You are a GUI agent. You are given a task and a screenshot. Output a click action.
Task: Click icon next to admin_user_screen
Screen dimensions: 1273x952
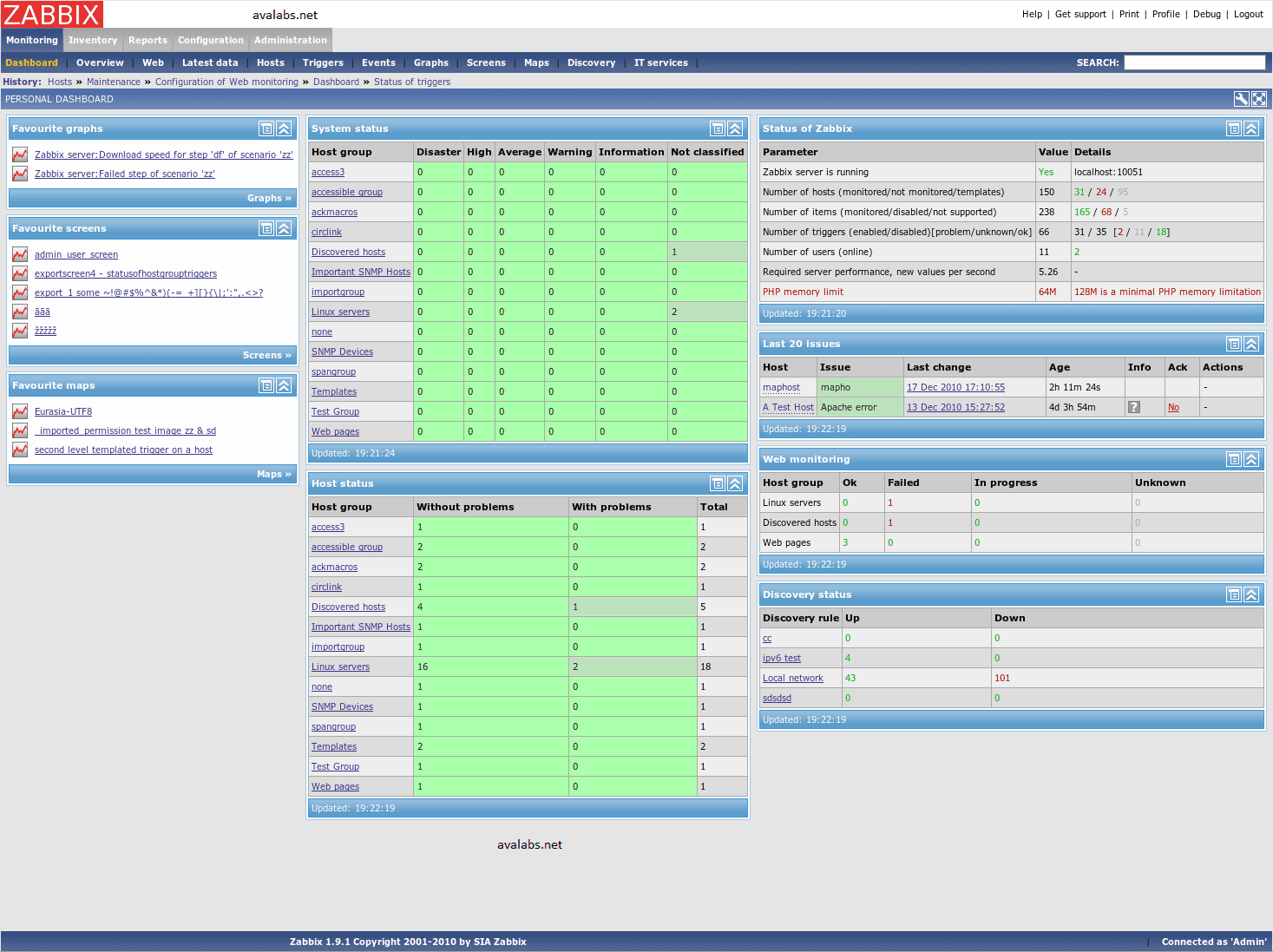[20, 254]
